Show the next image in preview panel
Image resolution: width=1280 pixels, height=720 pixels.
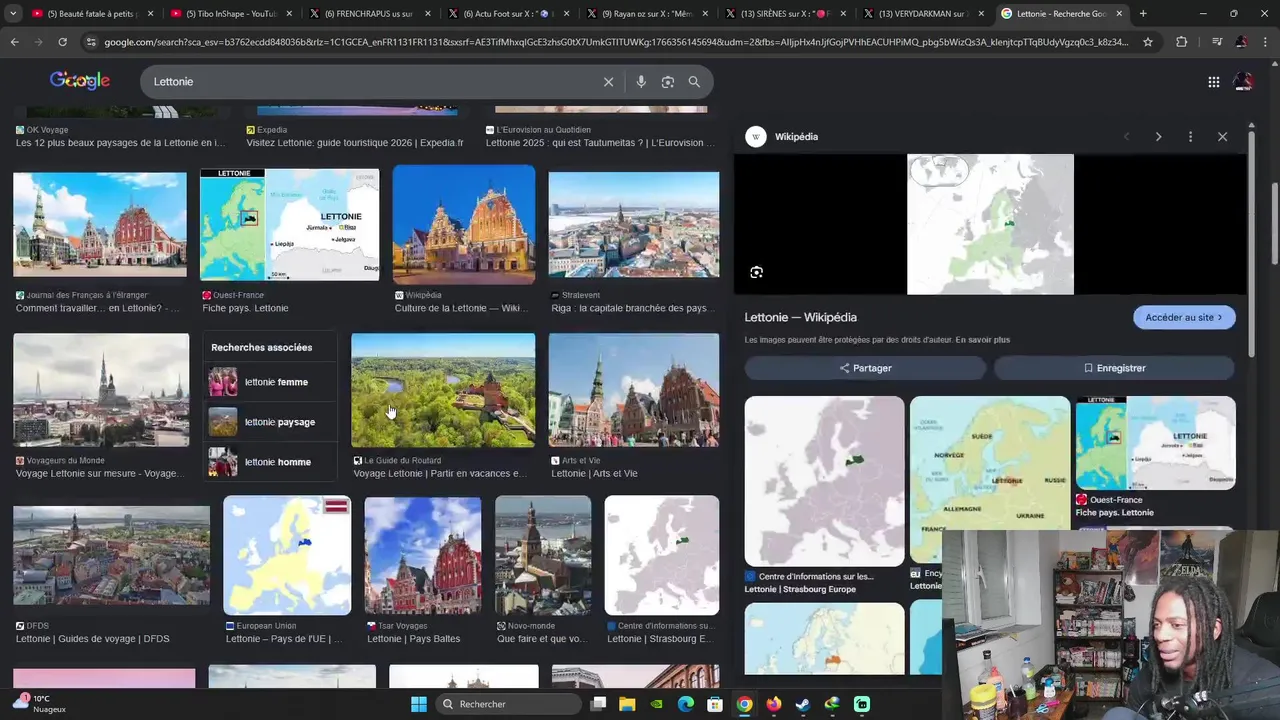point(1158,137)
